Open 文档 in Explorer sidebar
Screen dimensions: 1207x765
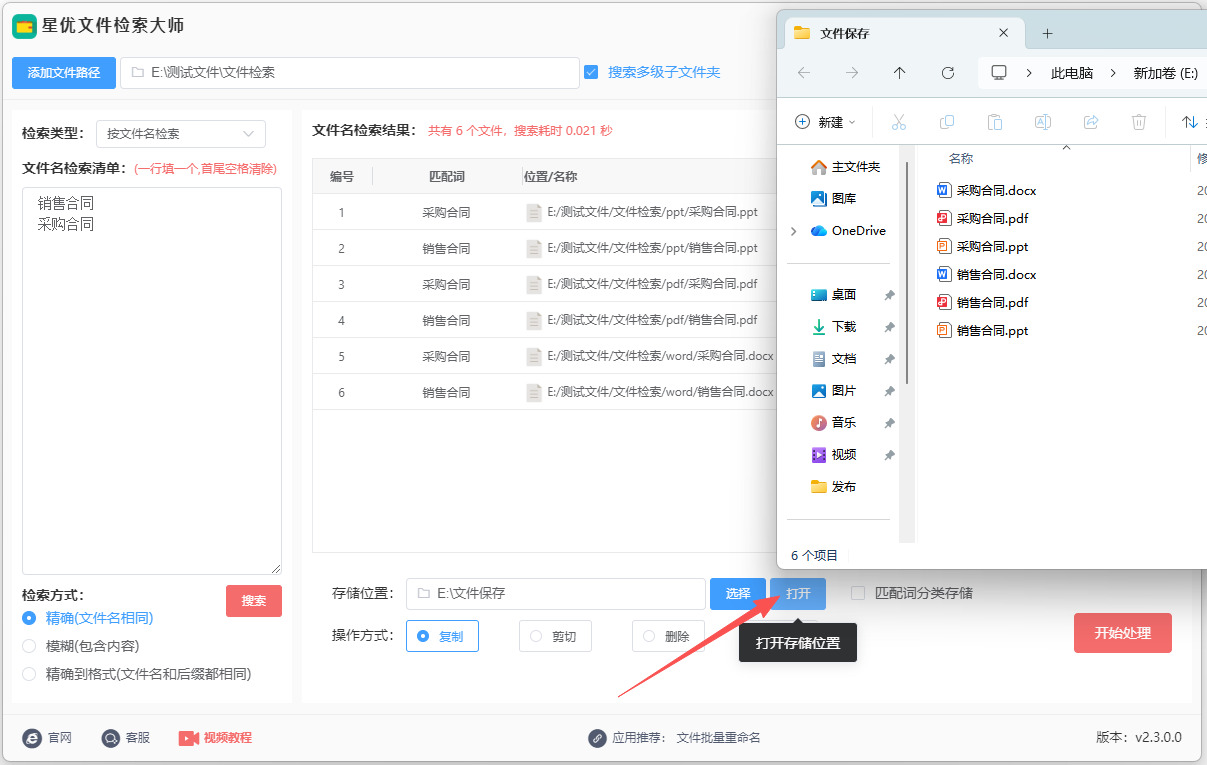(x=834, y=359)
